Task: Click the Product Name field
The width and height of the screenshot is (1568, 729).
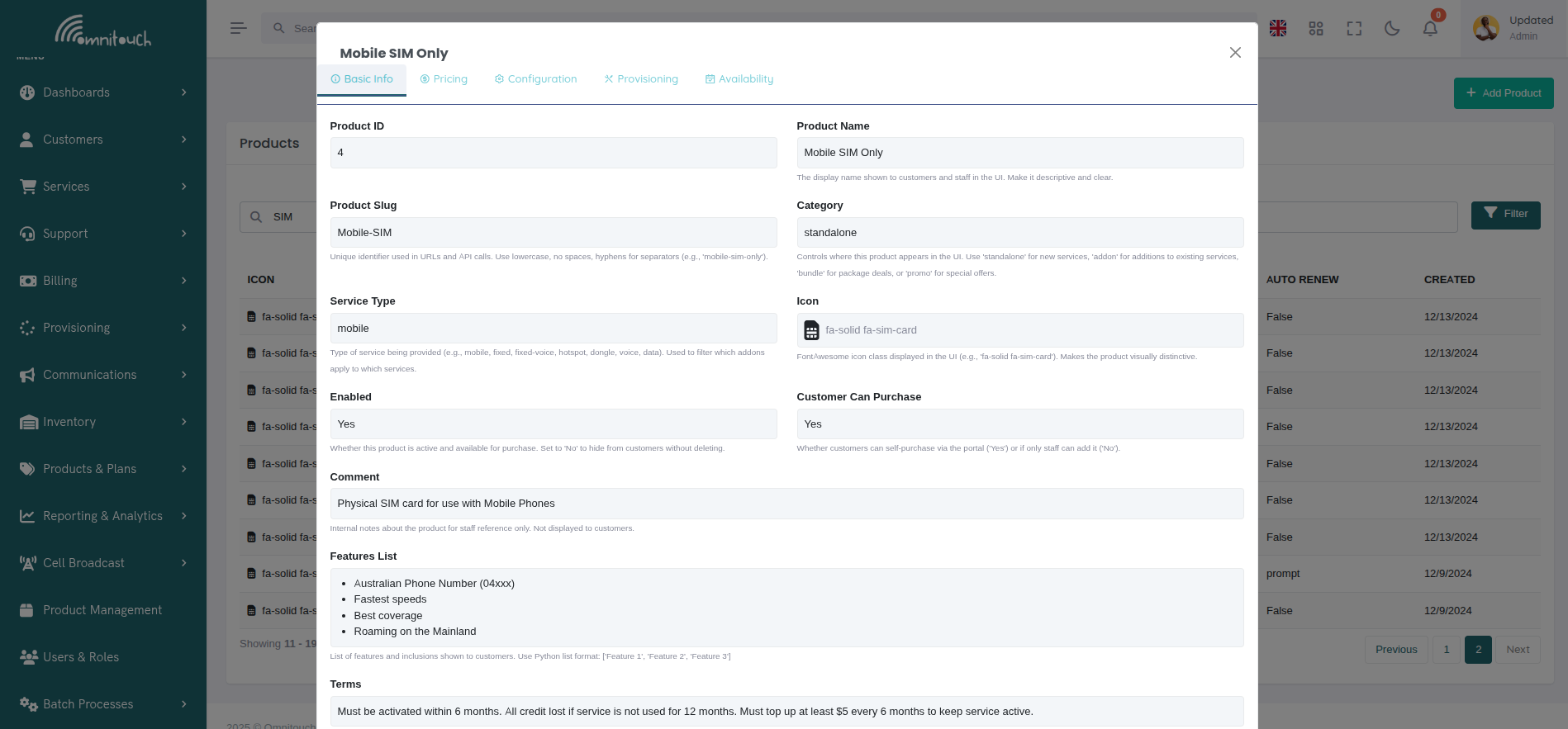Action: tap(1019, 153)
